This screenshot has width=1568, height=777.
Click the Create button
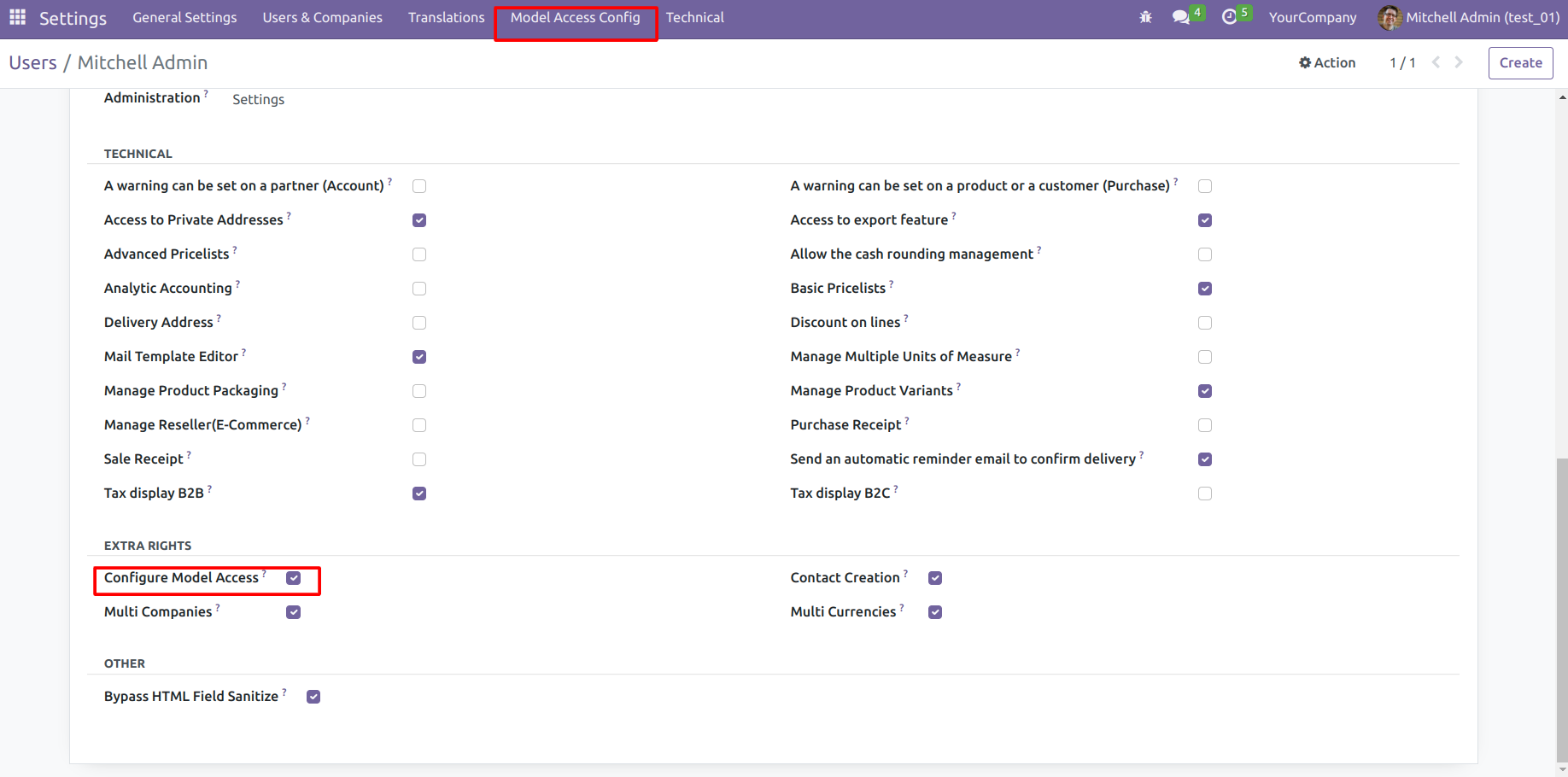[1520, 62]
